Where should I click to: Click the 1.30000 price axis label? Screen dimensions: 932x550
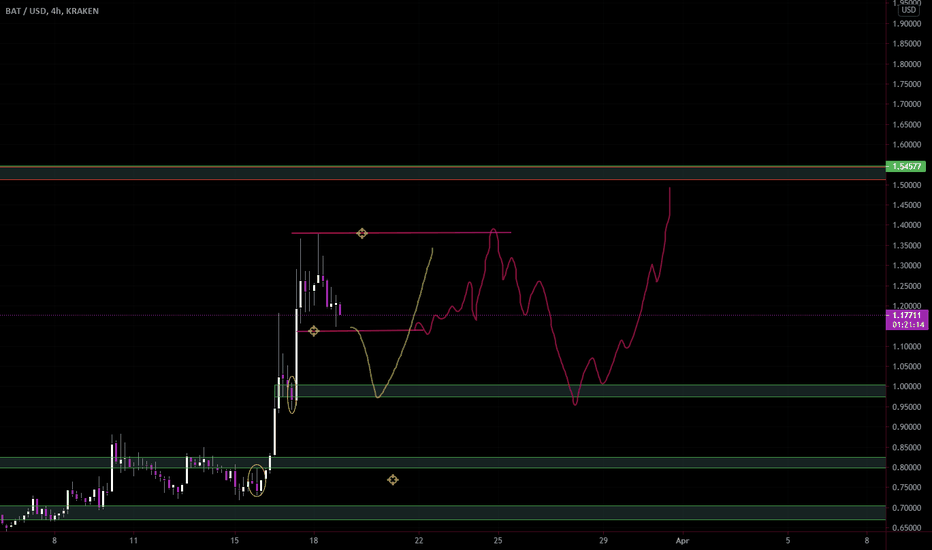click(x=906, y=266)
